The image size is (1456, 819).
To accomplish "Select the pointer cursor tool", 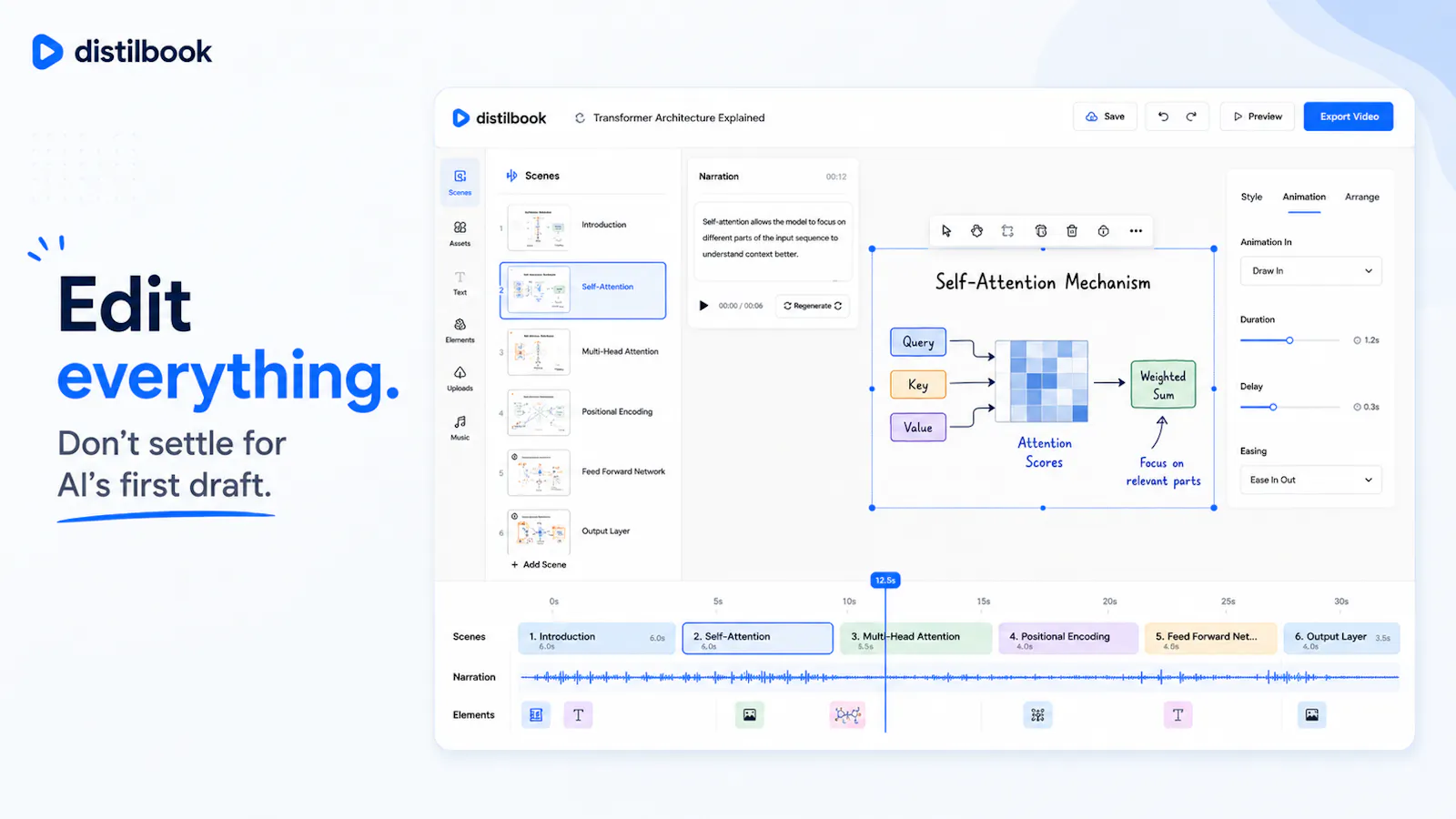I will pyautogui.click(x=946, y=231).
